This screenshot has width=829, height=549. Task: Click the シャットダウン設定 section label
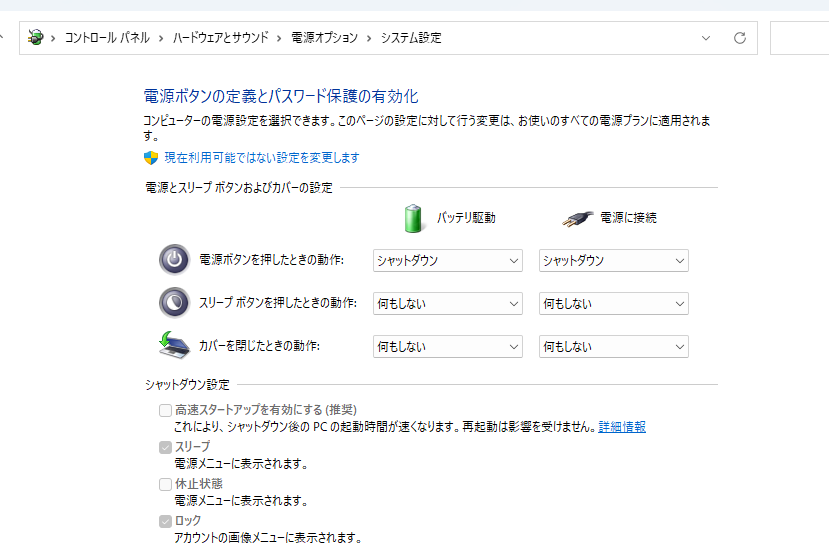click(x=187, y=385)
